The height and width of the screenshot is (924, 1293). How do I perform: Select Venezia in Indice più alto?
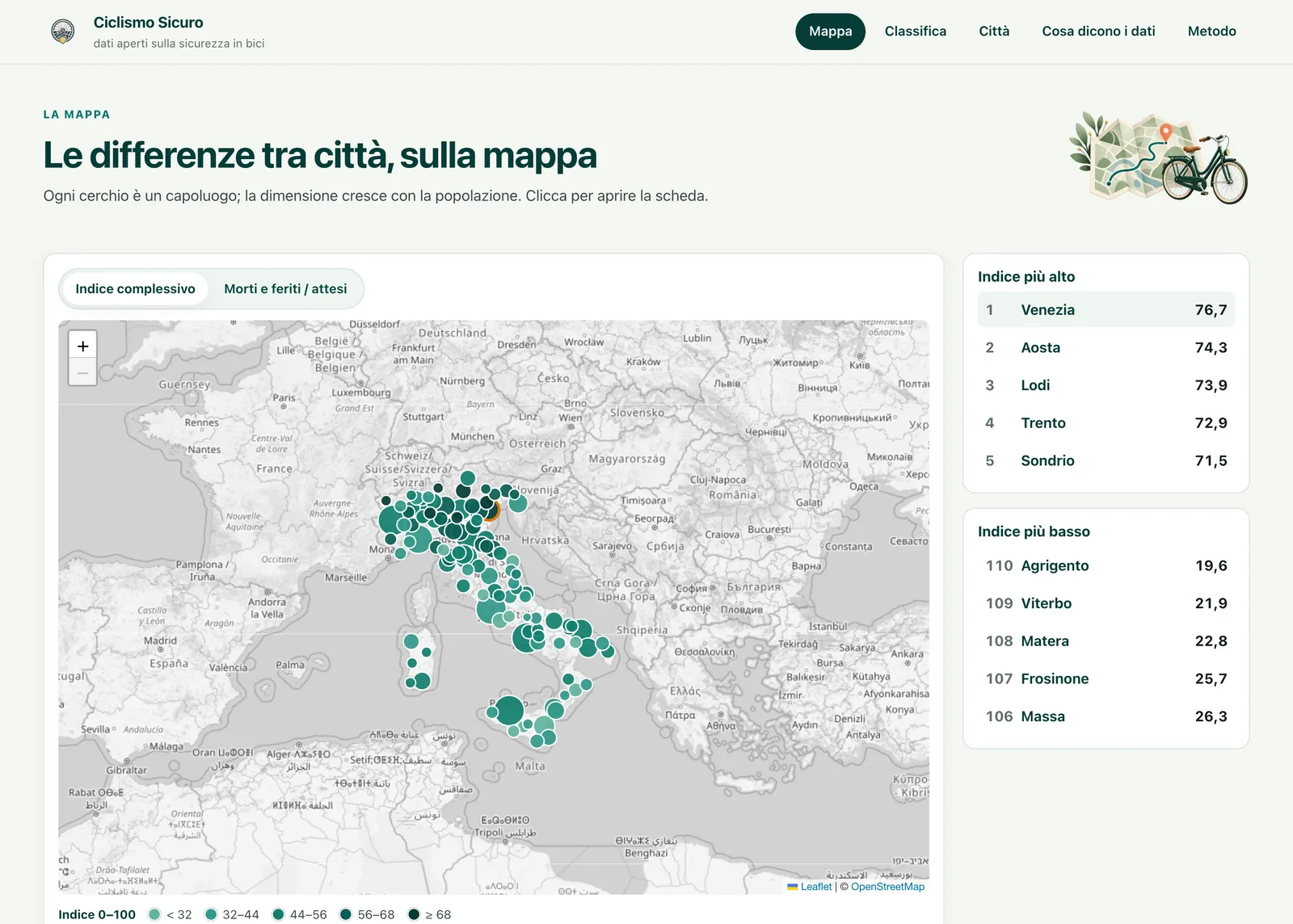[x=1106, y=310]
